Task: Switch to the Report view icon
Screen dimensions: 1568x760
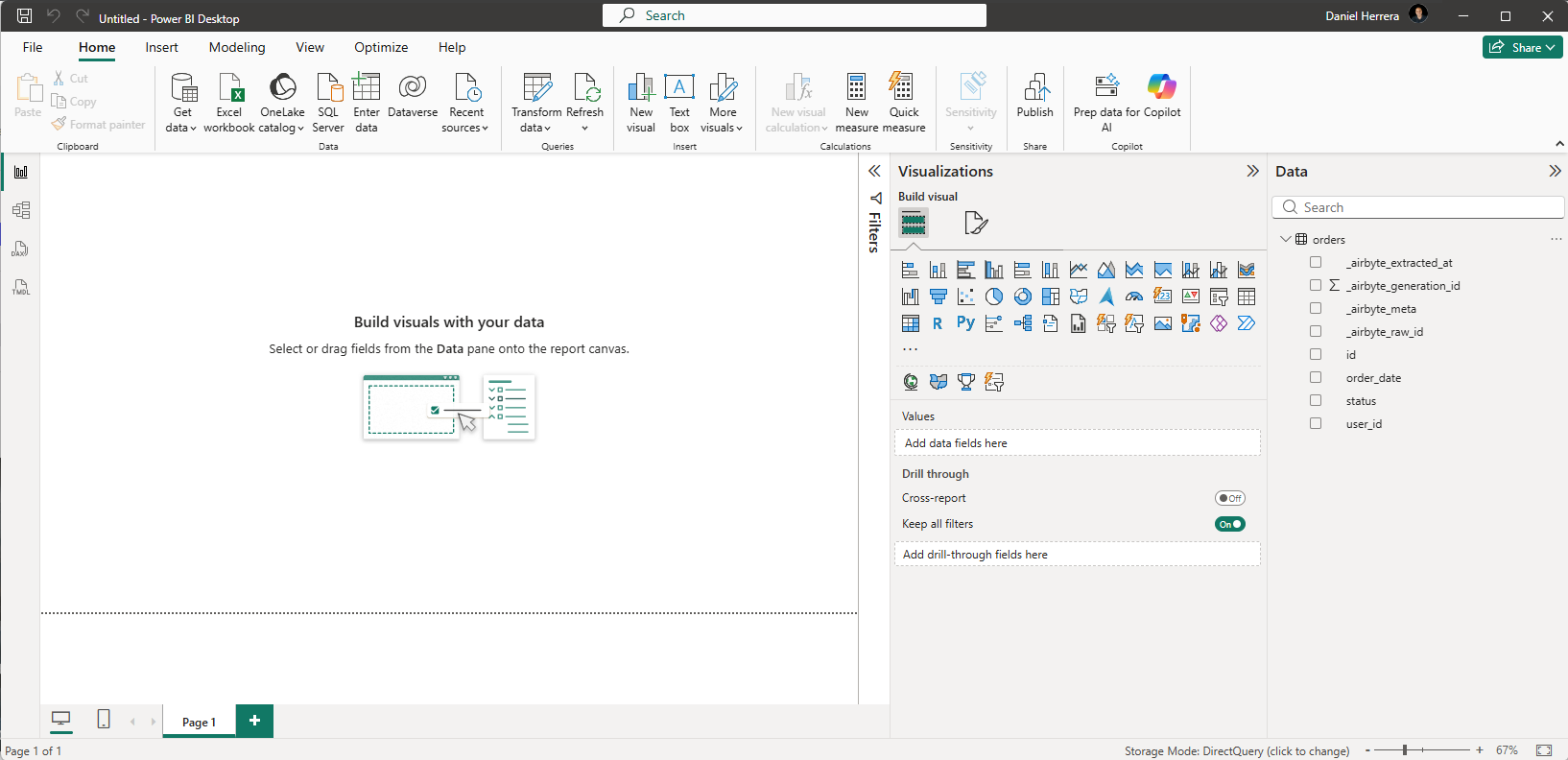Action: (x=20, y=172)
